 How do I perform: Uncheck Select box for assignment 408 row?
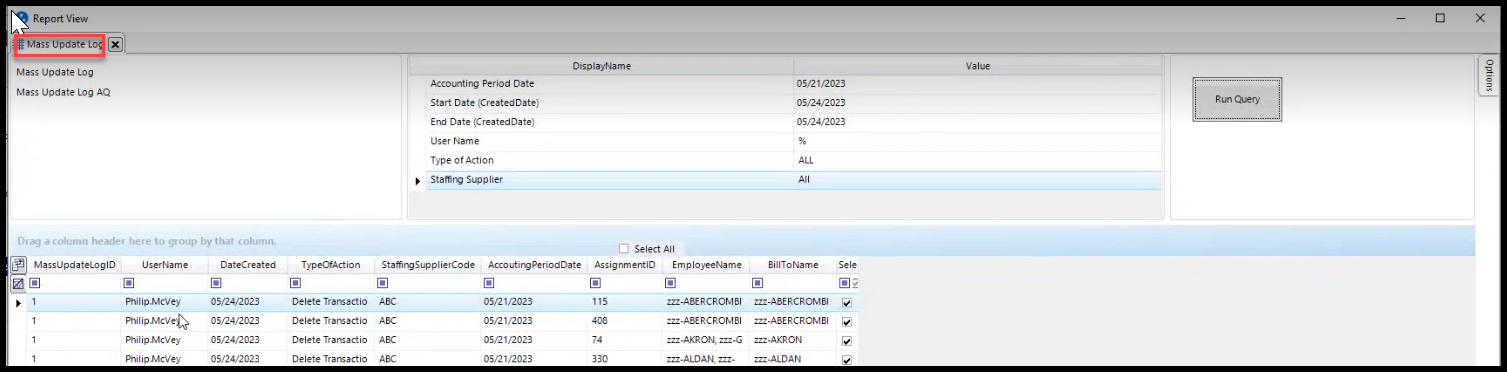[x=847, y=322]
